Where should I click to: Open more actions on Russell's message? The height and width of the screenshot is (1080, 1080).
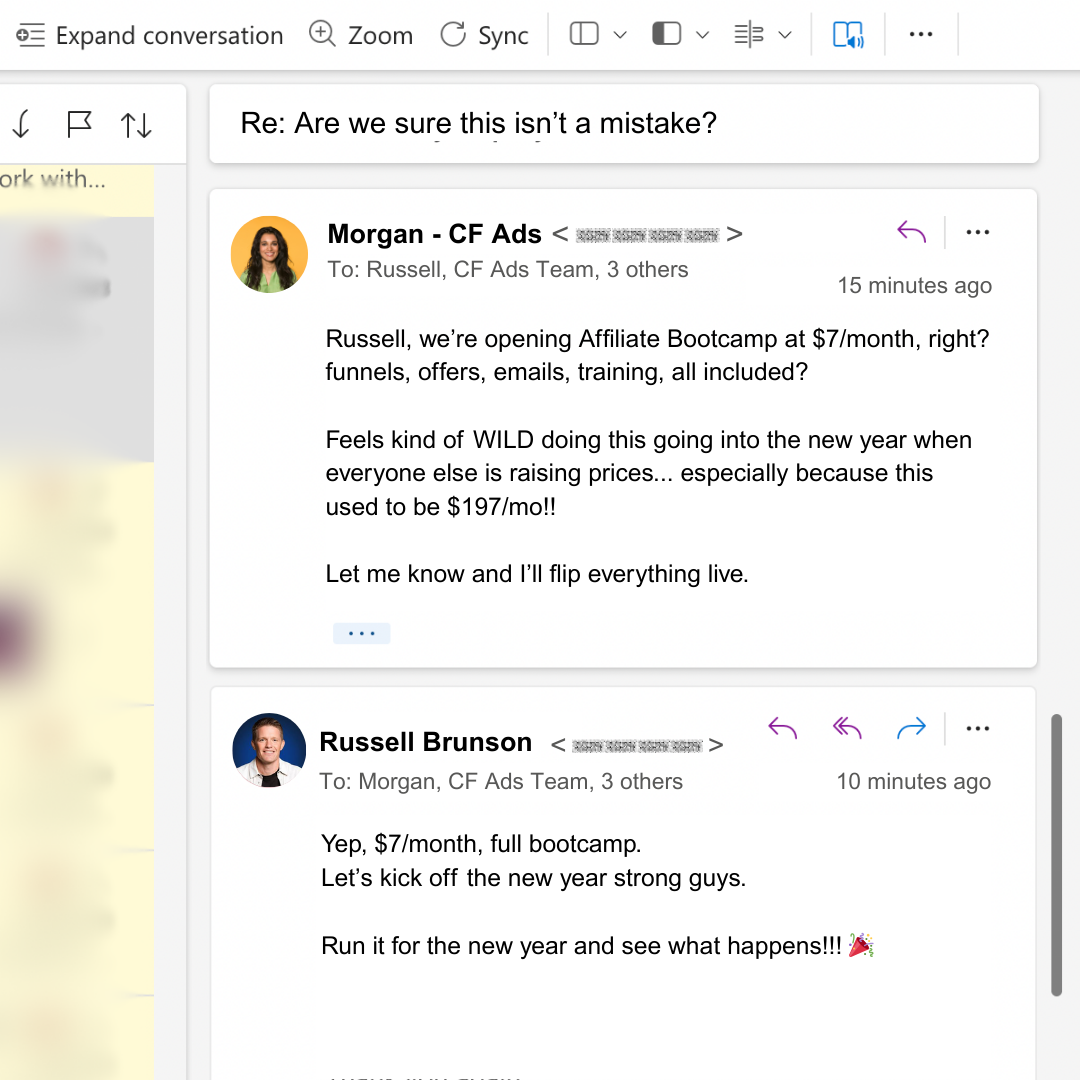977,728
